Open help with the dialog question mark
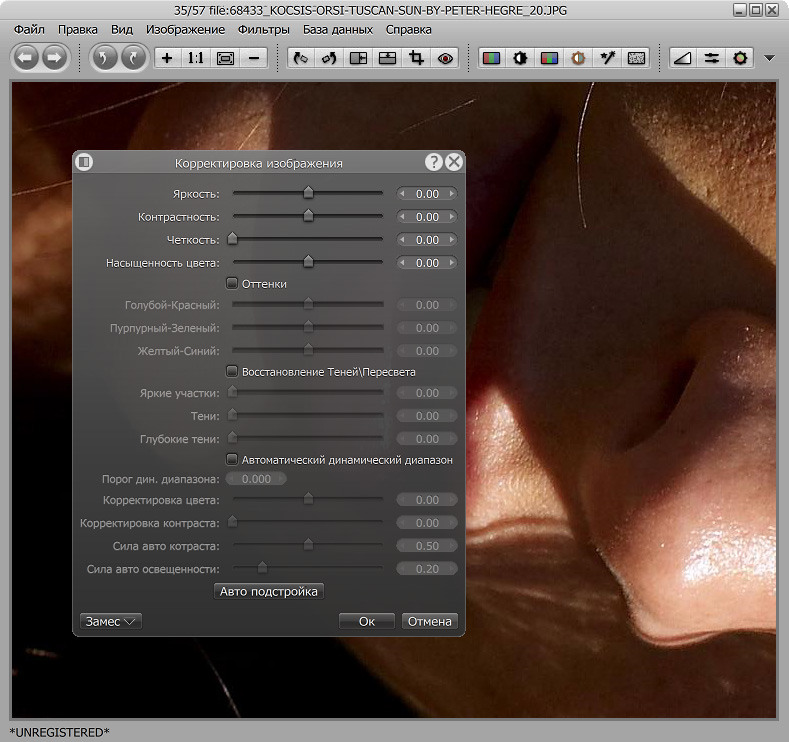 (x=433, y=162)
